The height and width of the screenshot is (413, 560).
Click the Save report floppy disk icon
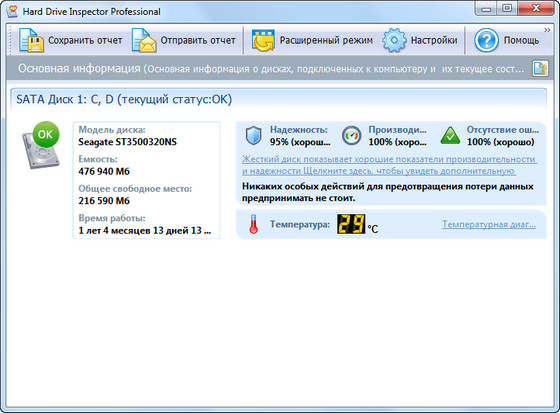pyautogui.click(x=31, y=40)
